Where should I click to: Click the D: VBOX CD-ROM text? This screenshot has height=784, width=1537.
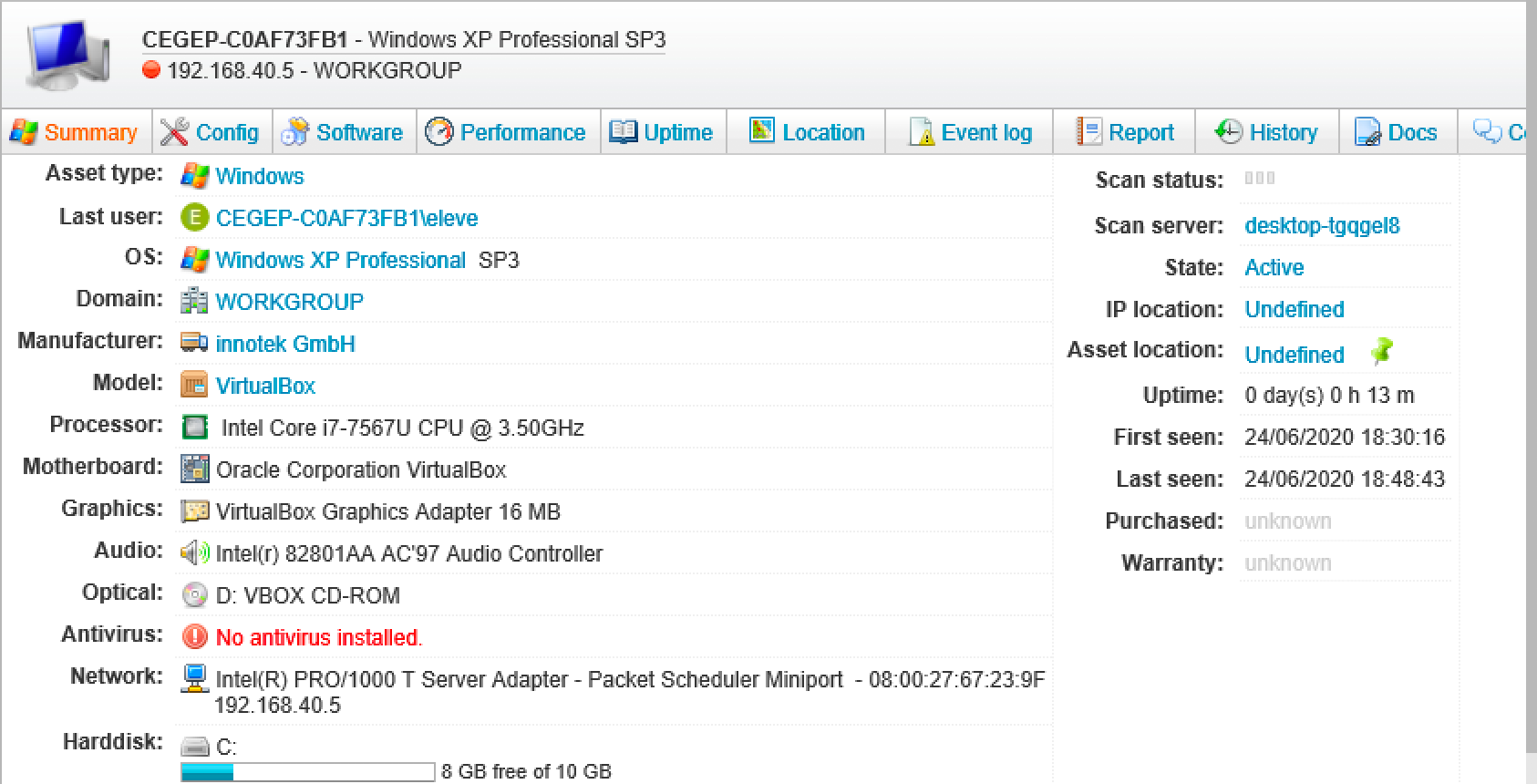(x=308, y=595)
